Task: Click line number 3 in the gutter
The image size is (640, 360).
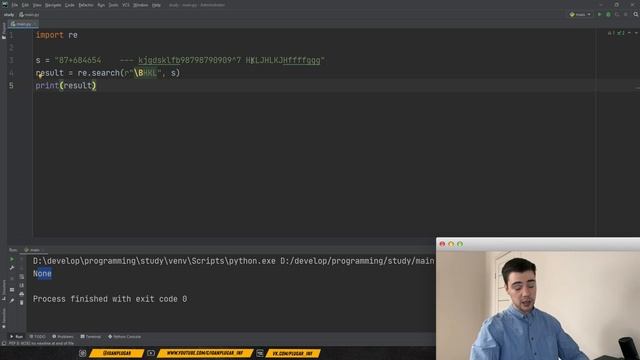Action: [x=11, y=60]
